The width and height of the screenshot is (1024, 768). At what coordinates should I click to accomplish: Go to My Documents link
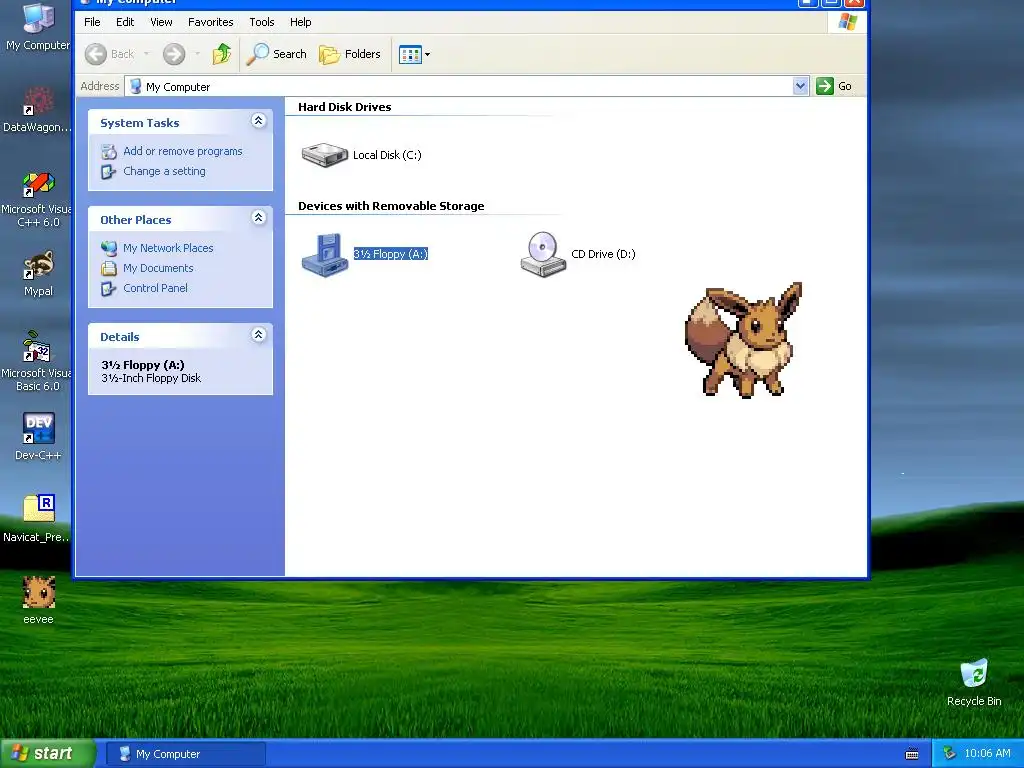(x=159, y=268)
